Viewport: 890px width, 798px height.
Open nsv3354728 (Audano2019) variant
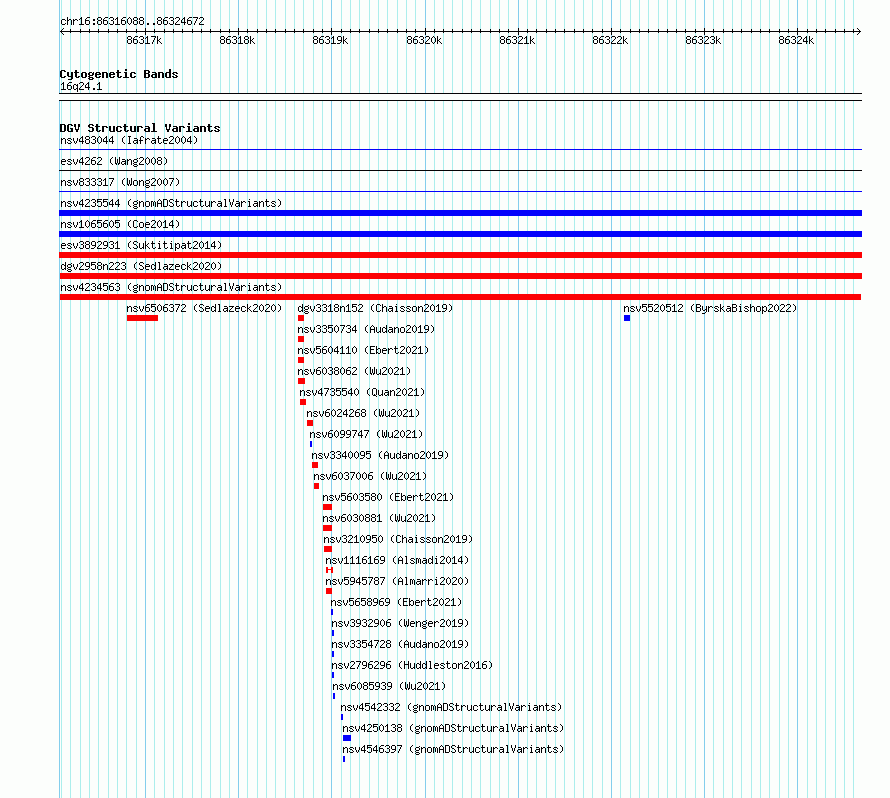coord(400,644)
